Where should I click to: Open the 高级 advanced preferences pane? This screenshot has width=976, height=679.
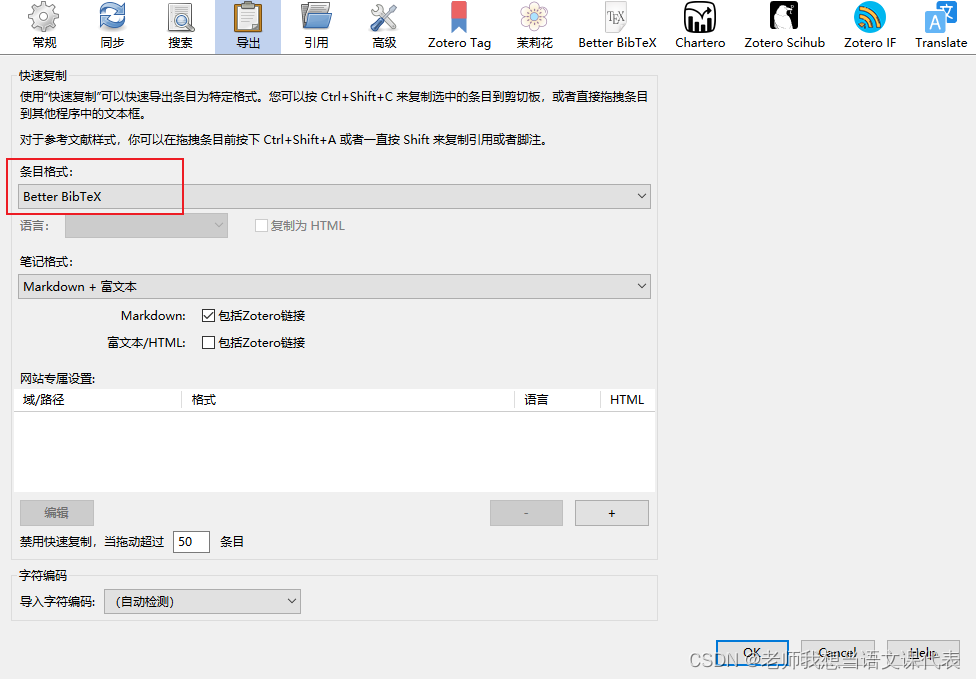click(x=384, y=27)
